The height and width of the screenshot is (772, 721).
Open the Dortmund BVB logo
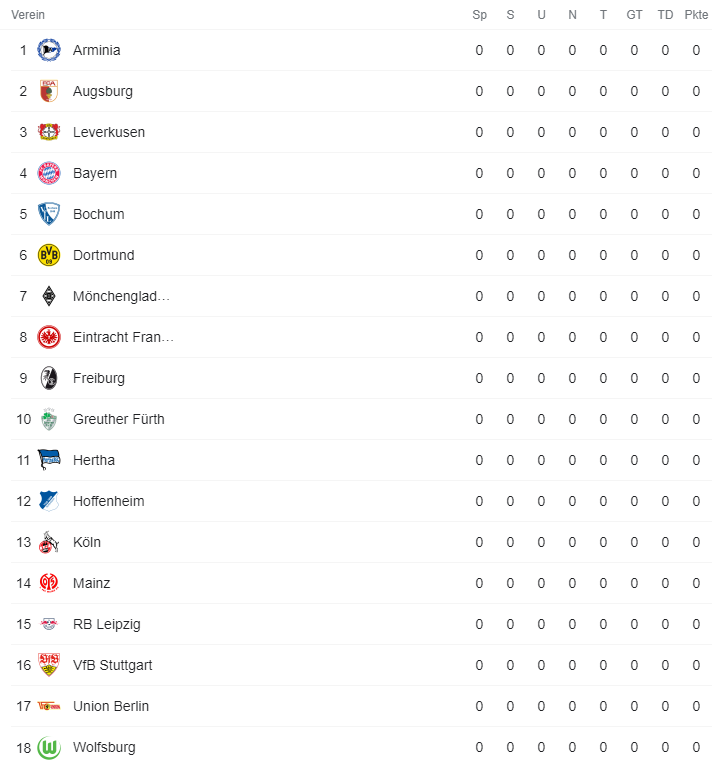coord(48,255)
